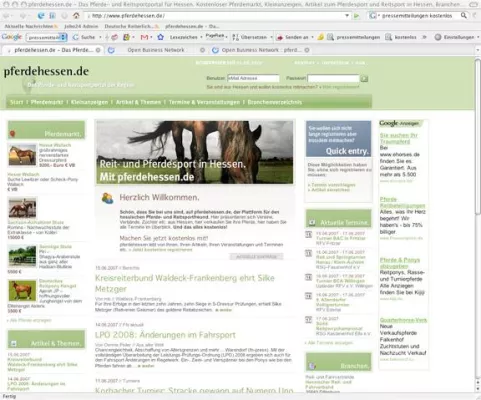Open Termine & Veranstaltungen in the navigation

(x=204, y=102)
